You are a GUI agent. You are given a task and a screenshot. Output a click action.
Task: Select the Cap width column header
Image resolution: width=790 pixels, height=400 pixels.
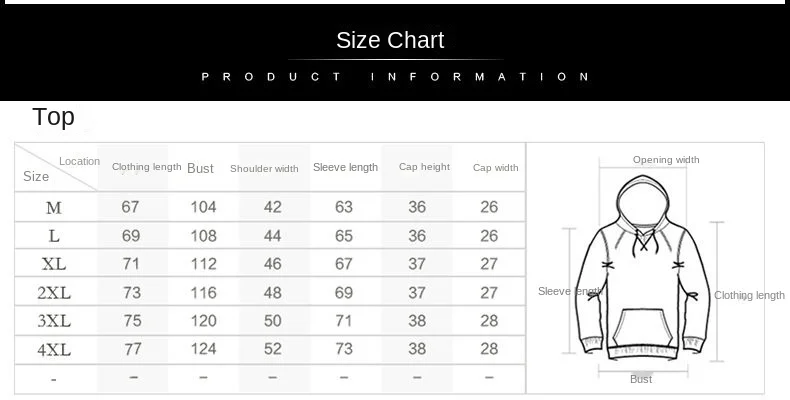click(495, 168)
